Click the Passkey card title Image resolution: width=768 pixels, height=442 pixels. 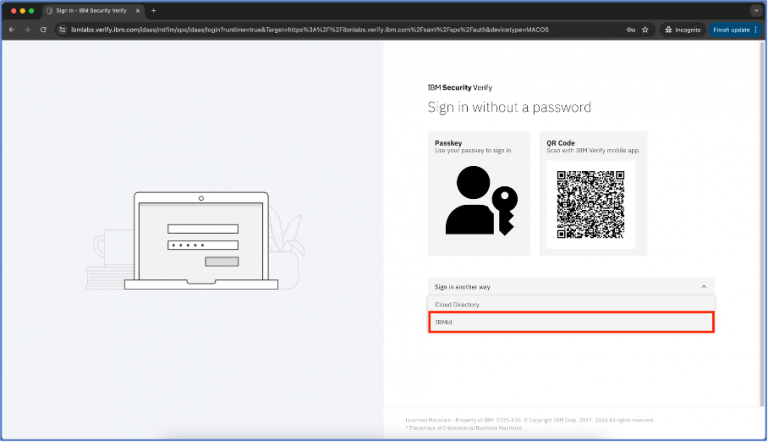(448, 142)
